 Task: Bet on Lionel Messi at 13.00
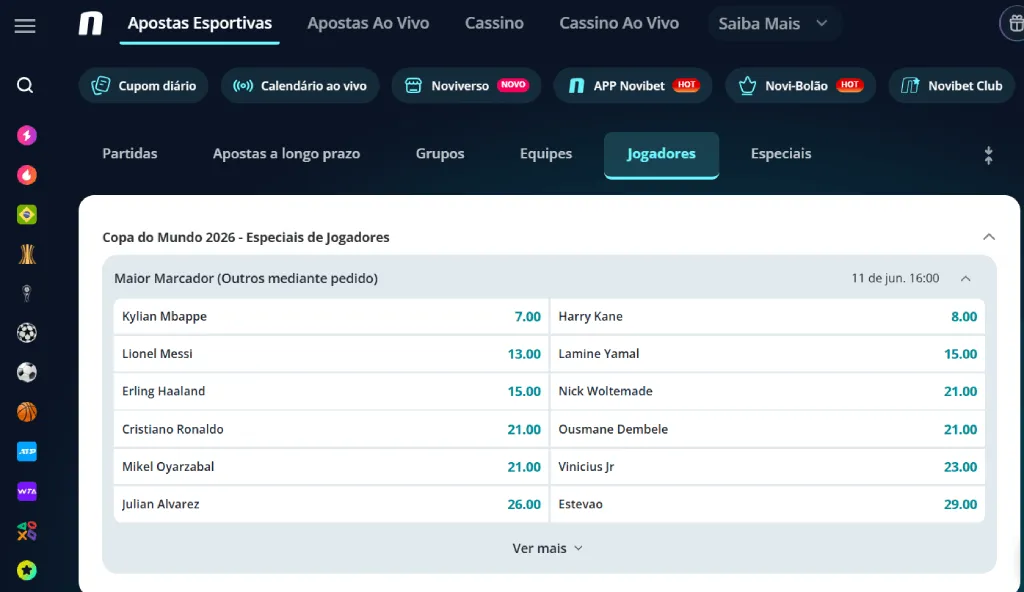click(x=331, y=354)
